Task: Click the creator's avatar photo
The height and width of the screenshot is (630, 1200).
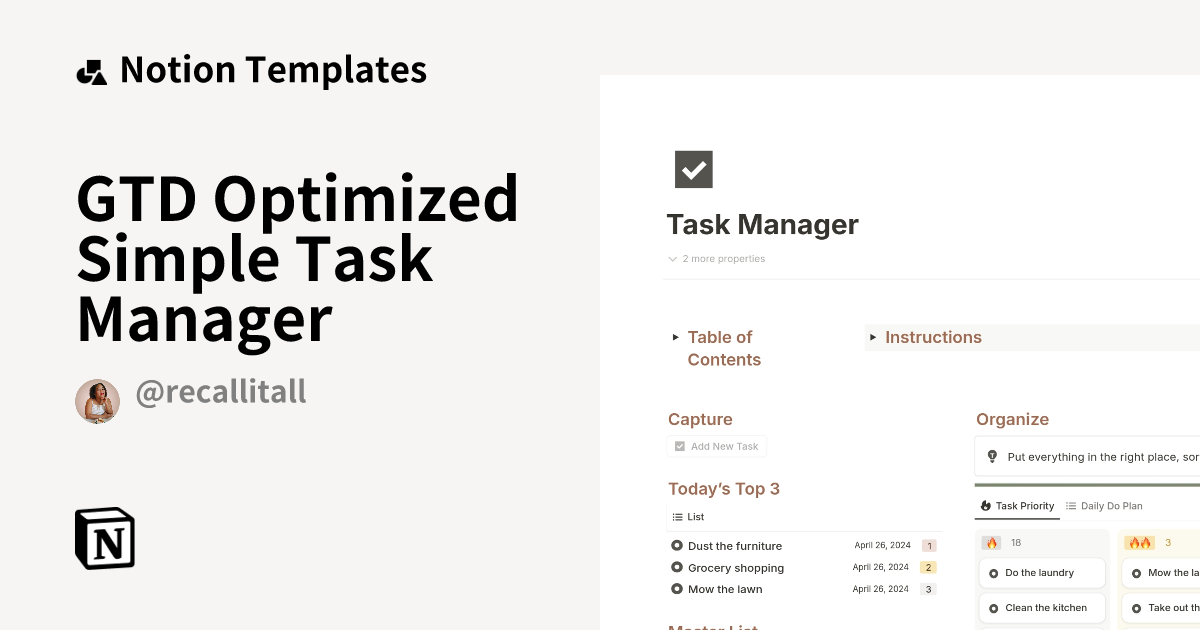Action: (x=97, y=401)
